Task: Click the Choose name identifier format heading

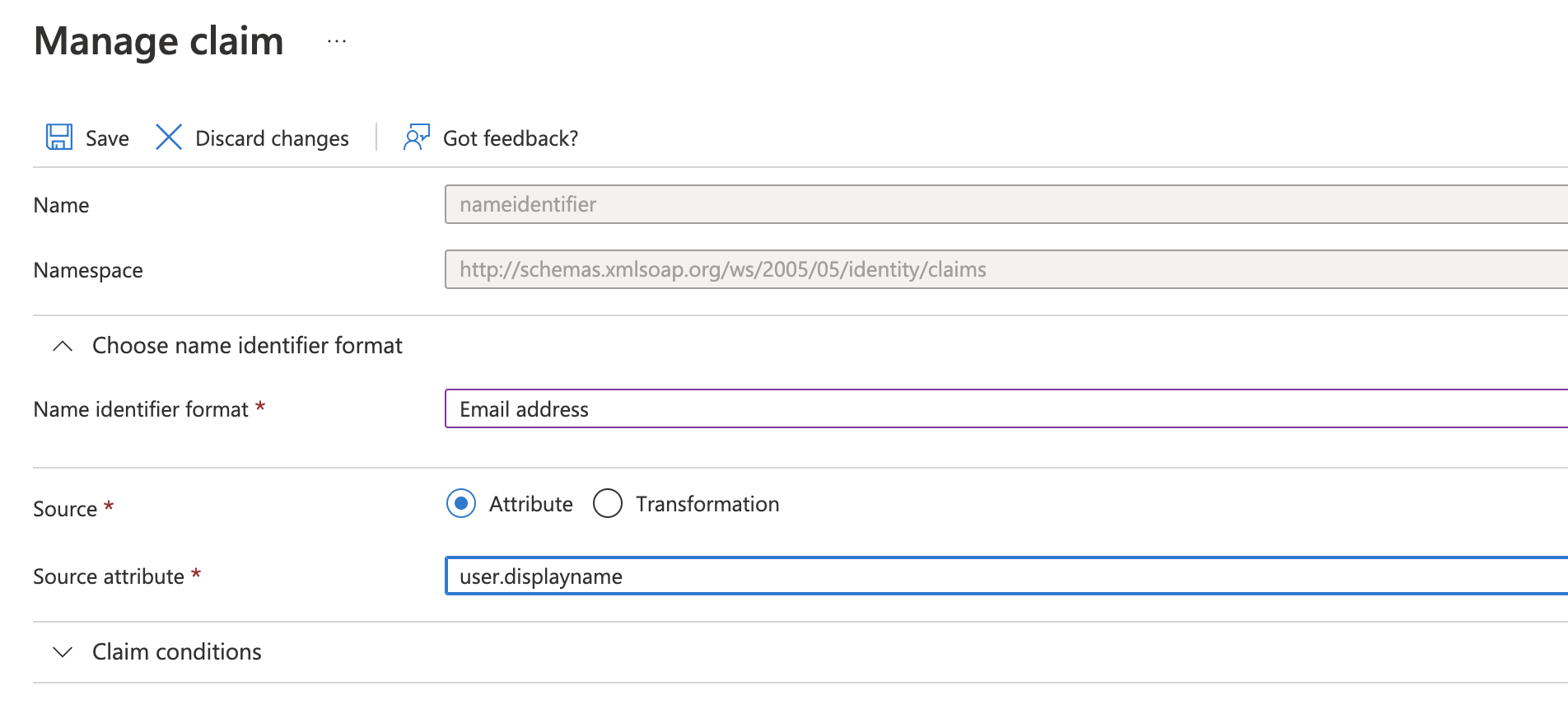Action: (x=247, y=346)
